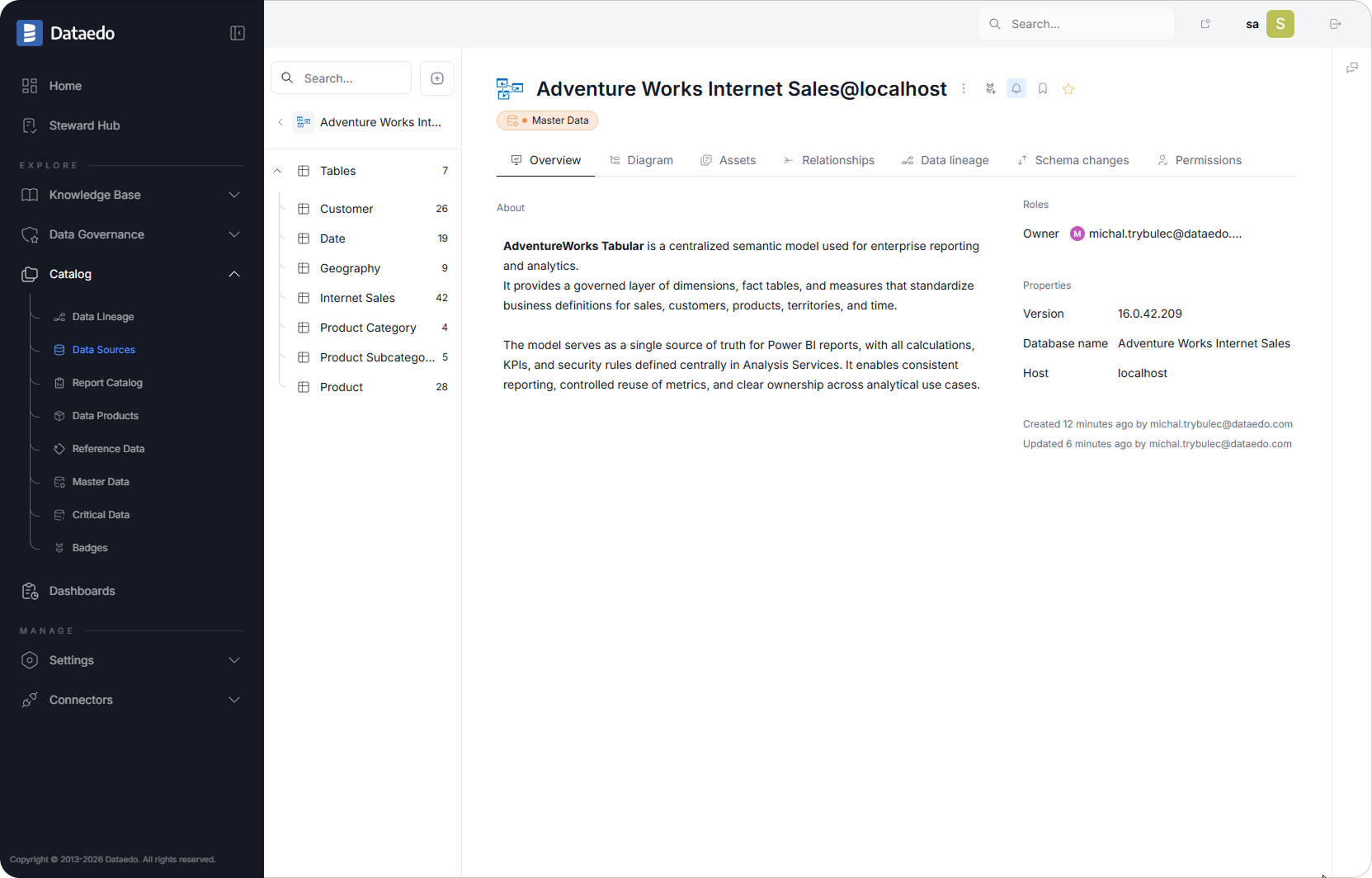Screen dimensions: 1372x878
Task: Click the magnifier icon in the catalog search box
Action: 288,78
